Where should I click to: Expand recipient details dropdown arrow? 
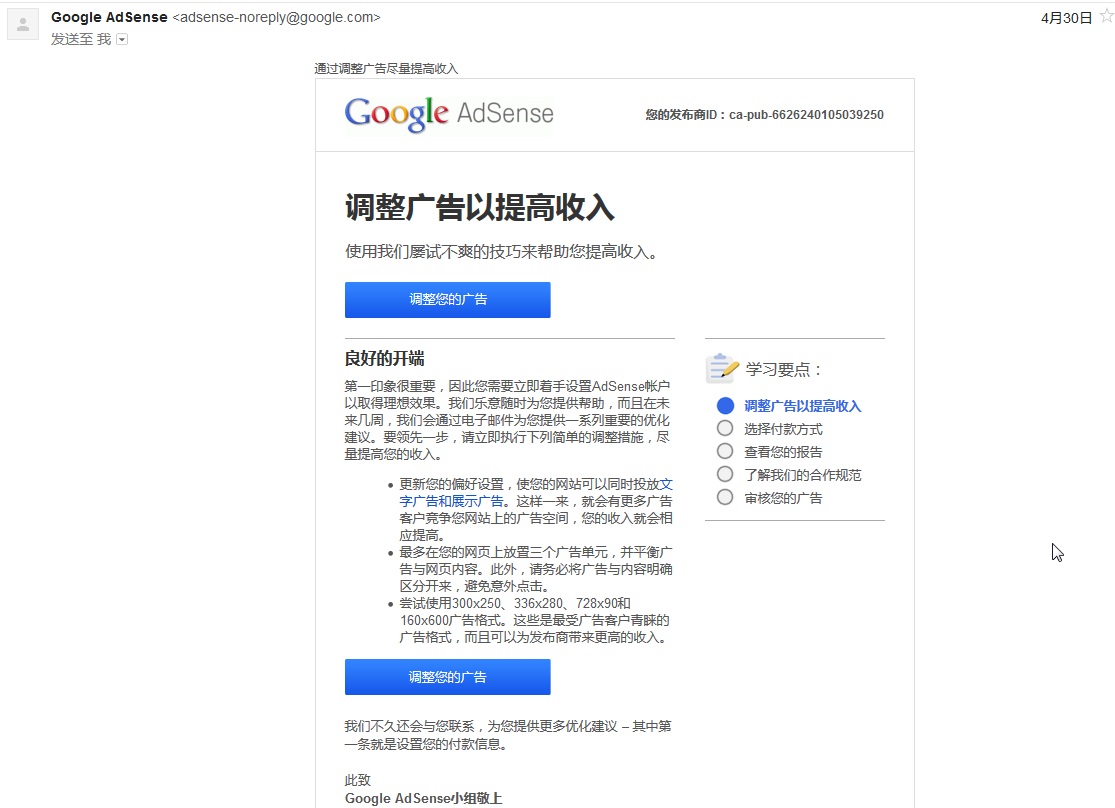click(x=122, y=39)
